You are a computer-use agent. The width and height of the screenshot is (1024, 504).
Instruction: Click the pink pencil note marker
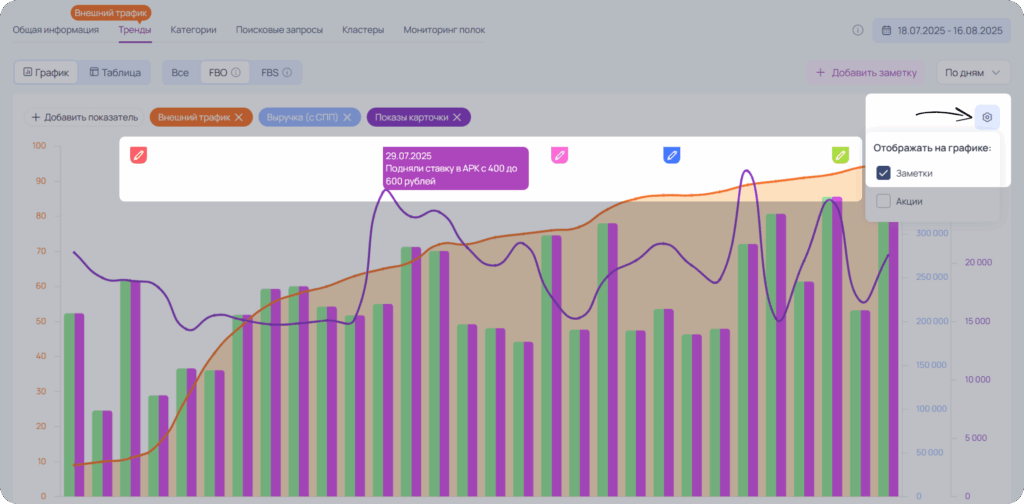click(x=560, y=155)
